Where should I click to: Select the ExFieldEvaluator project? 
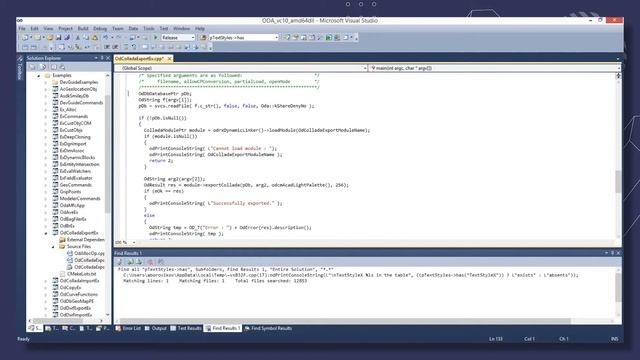(76, 178)
